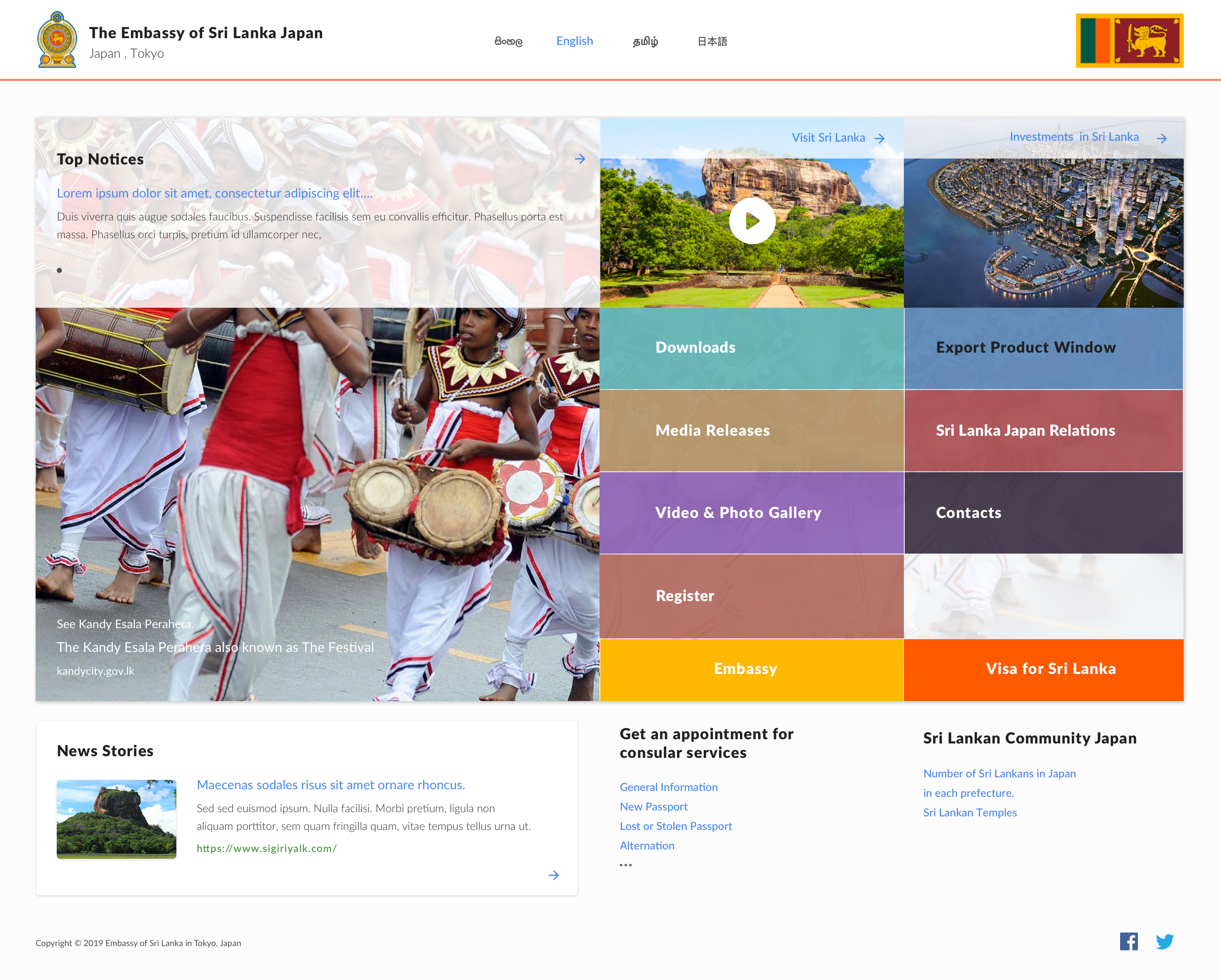Image resolution: width=1221 pixels, height=980 pixels.
Task: Click the Top Notices arrow icon
Action: coord(580,159)
